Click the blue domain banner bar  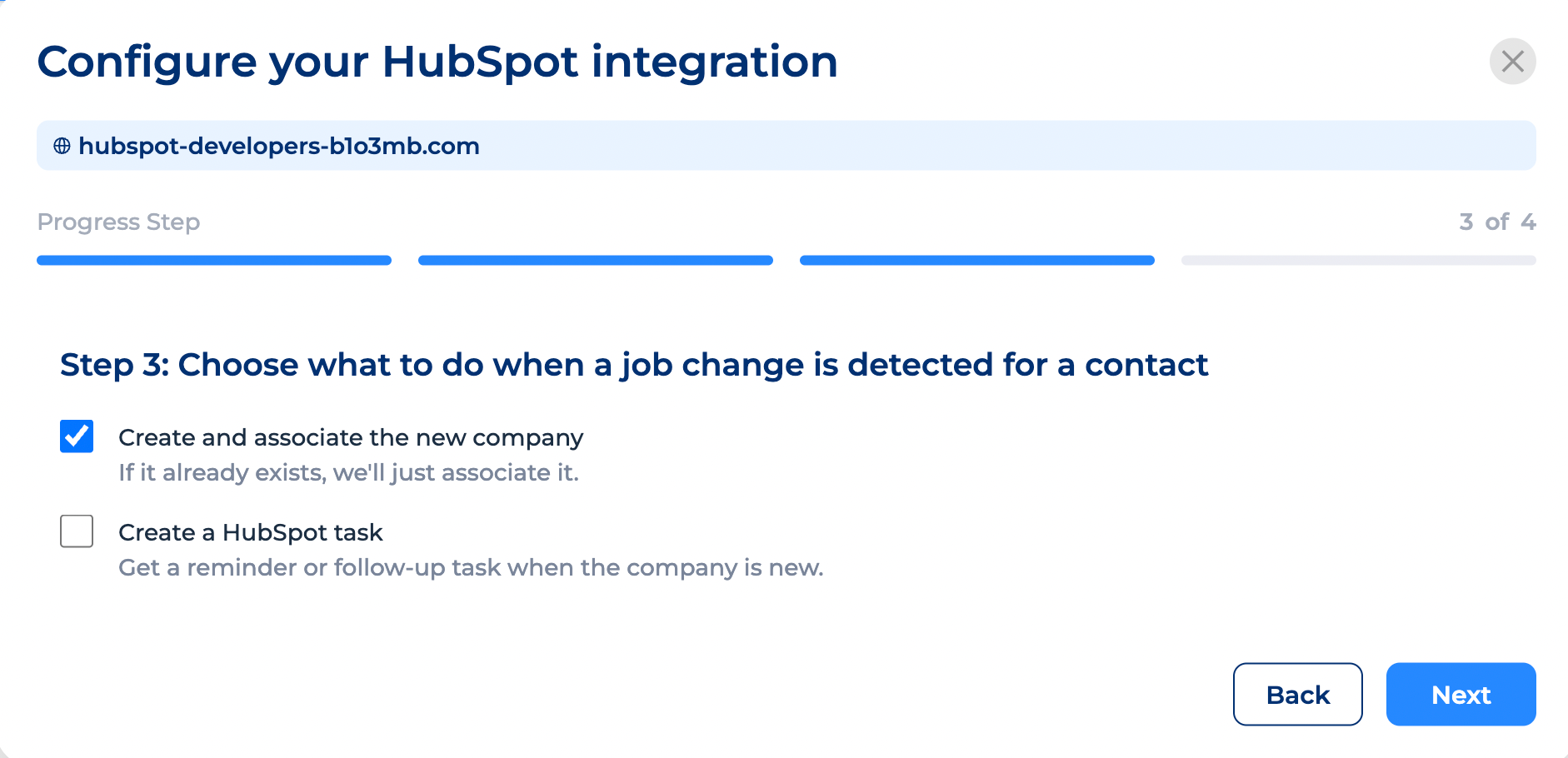[1000, 146]
